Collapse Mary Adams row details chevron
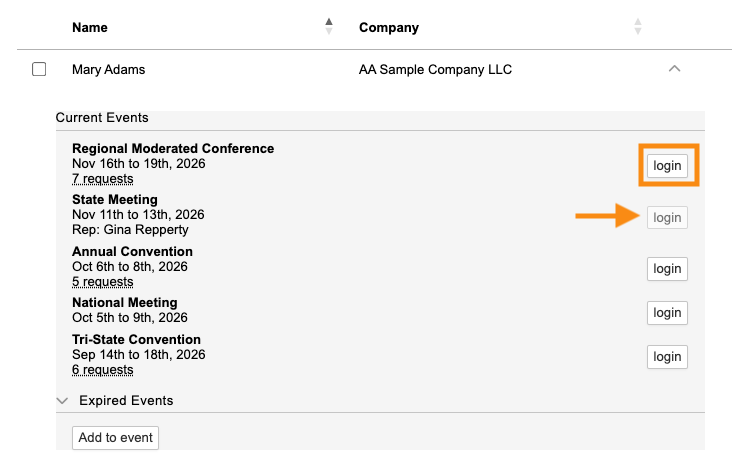The image size is (746, 469). (x=674, y=69)
